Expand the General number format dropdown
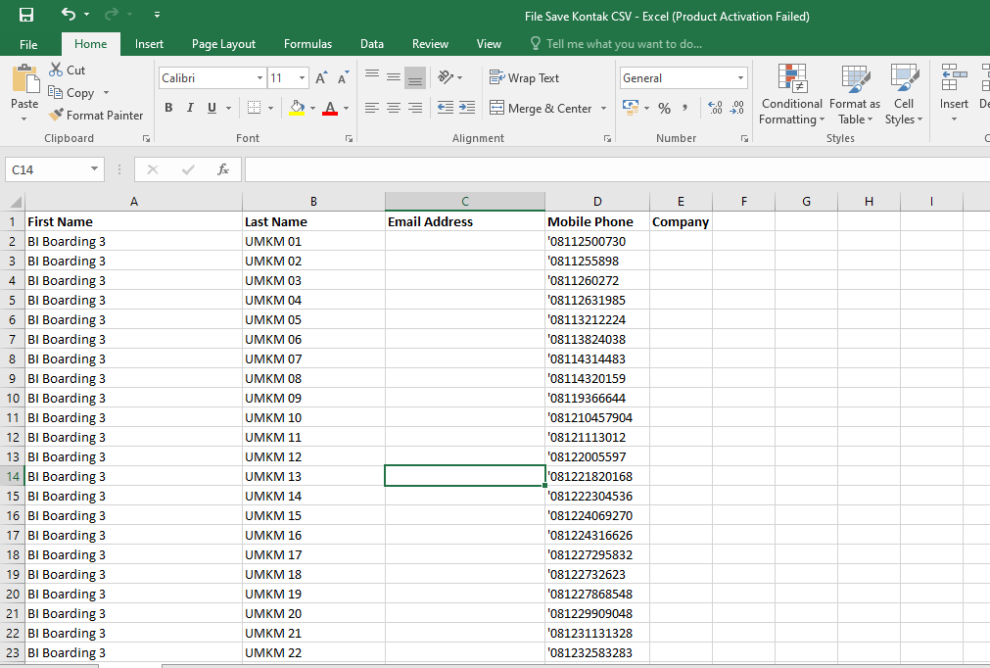The width and height of the screenshot is (990, 668). 741,78
